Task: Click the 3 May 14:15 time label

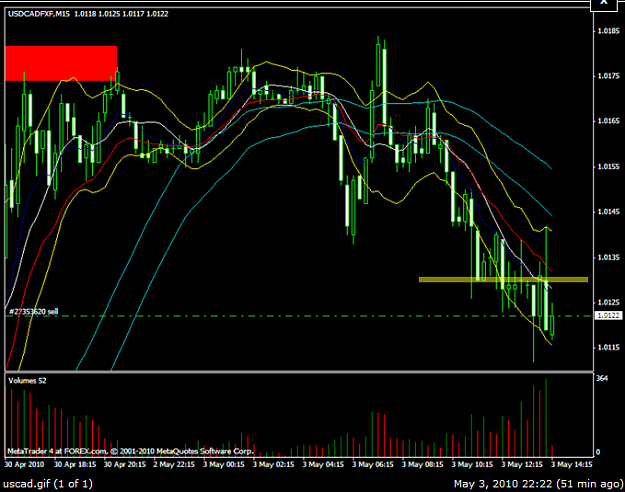Action: pos(572,464)
